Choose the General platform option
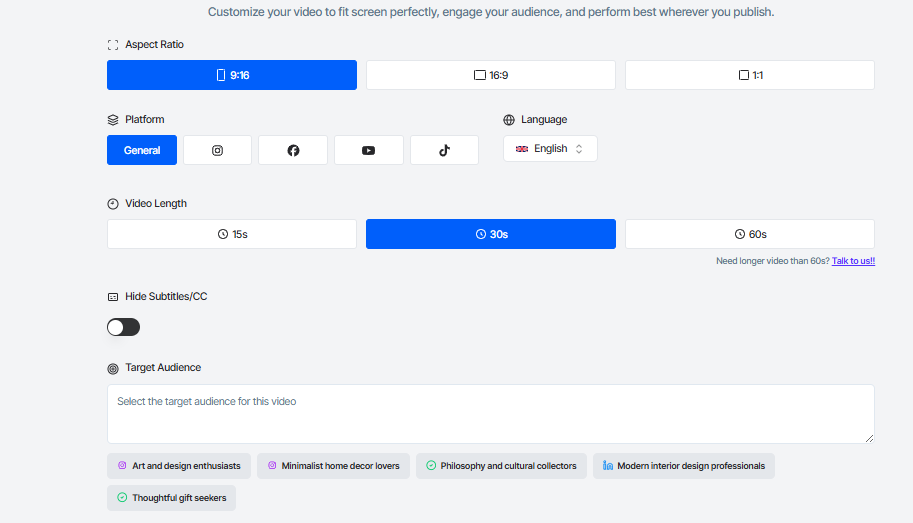 coord(142,150)
